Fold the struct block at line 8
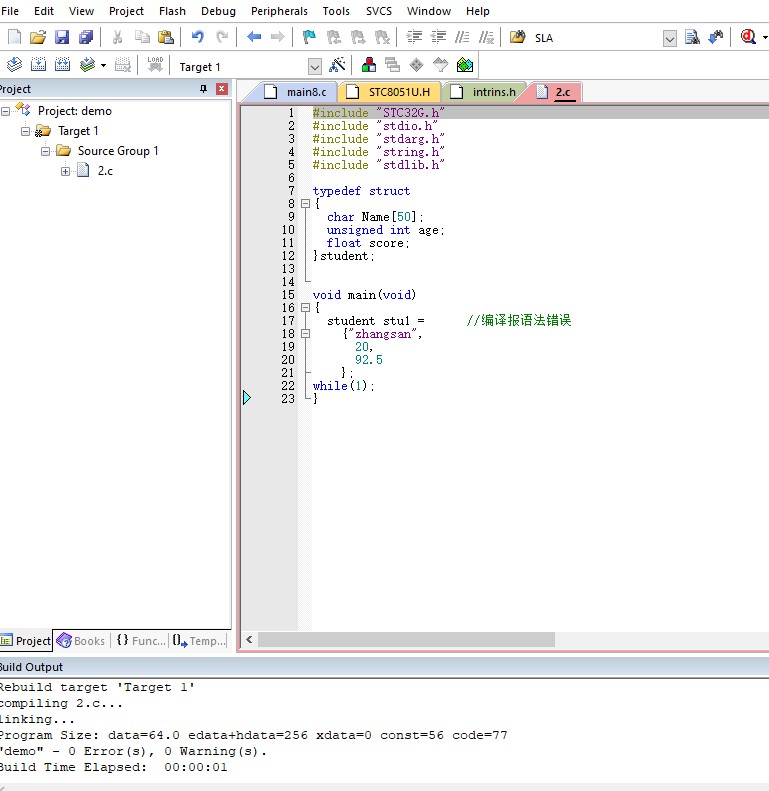 pyautogui.click(x=305, y=204)
